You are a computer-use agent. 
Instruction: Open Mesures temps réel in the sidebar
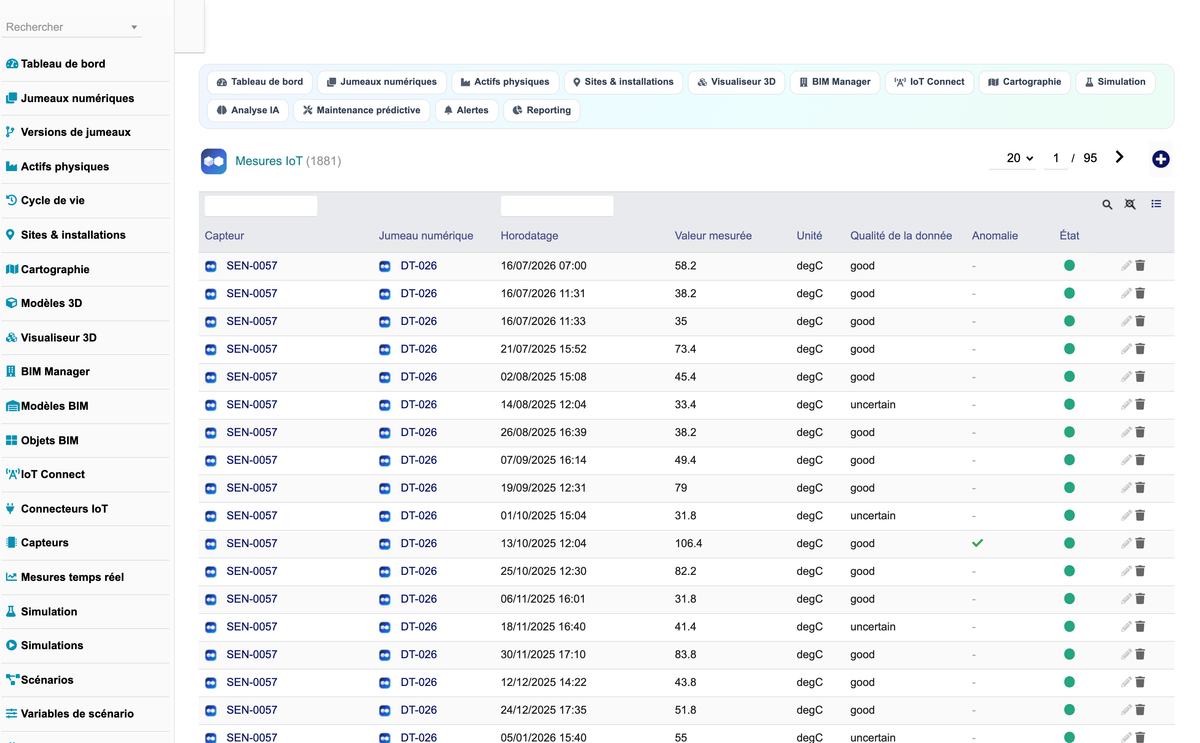click(72, 577)
